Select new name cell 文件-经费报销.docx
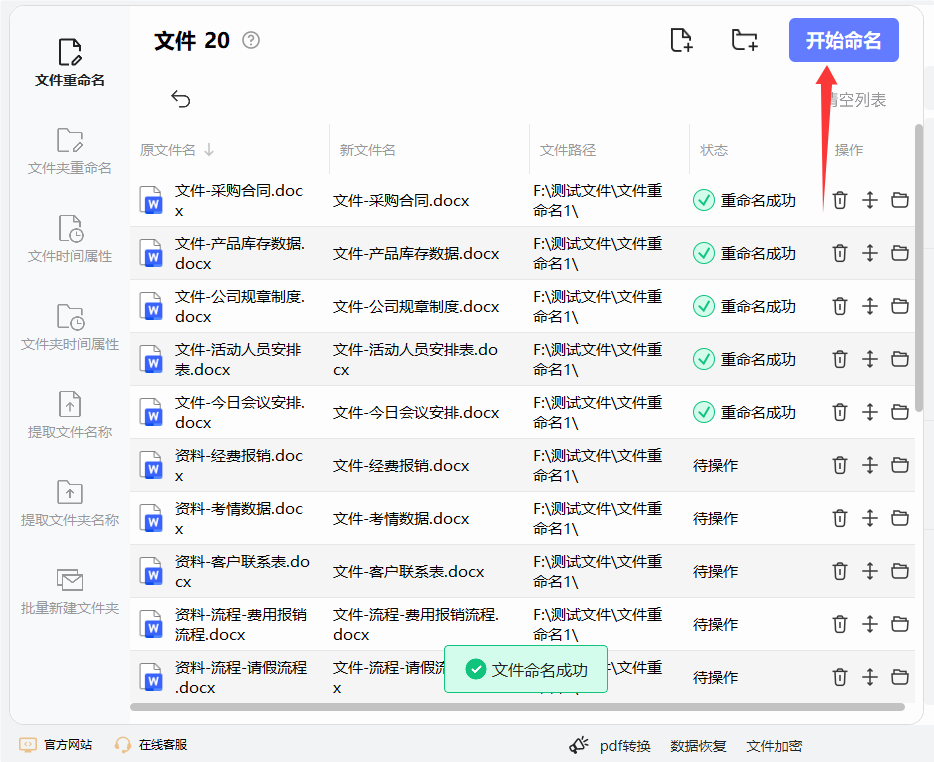Screen dimensions: 934x762 pyautogui.click(x=401, y=465)
